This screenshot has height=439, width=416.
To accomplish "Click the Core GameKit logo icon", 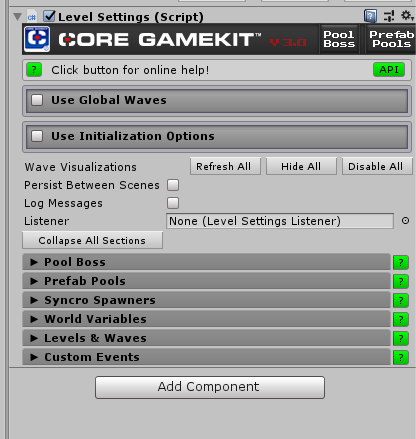I will tap(37, 39).
